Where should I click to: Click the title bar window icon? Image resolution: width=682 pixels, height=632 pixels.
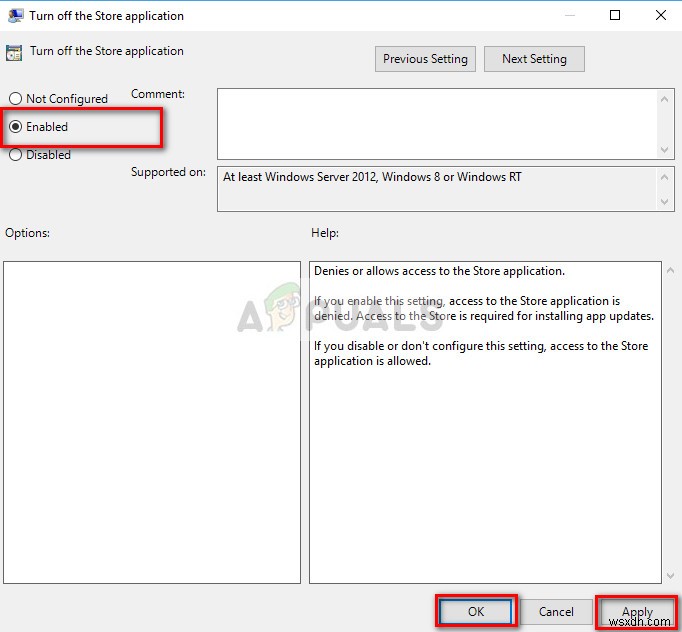point(16,16)
